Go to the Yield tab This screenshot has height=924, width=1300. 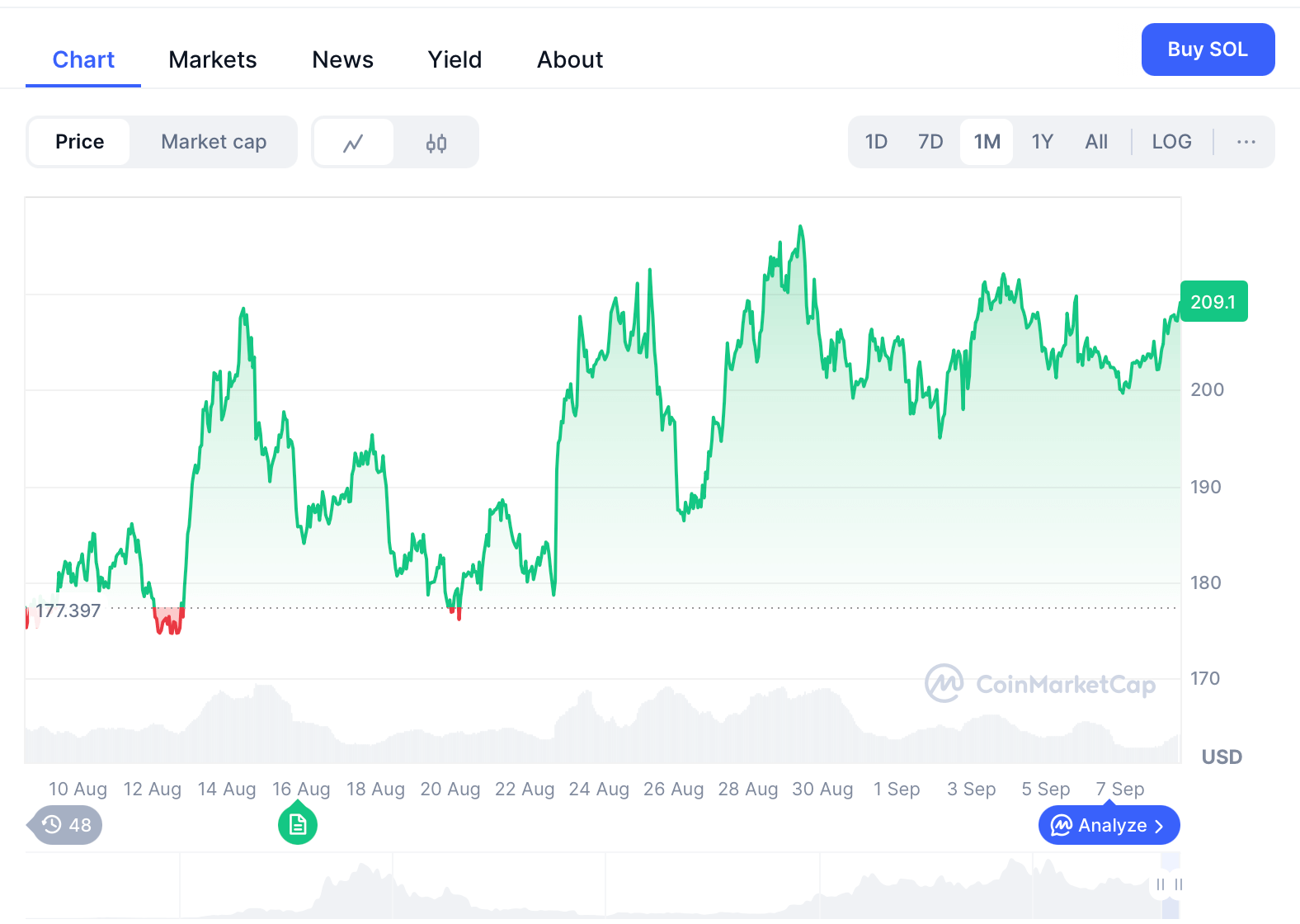click(455, 59)
